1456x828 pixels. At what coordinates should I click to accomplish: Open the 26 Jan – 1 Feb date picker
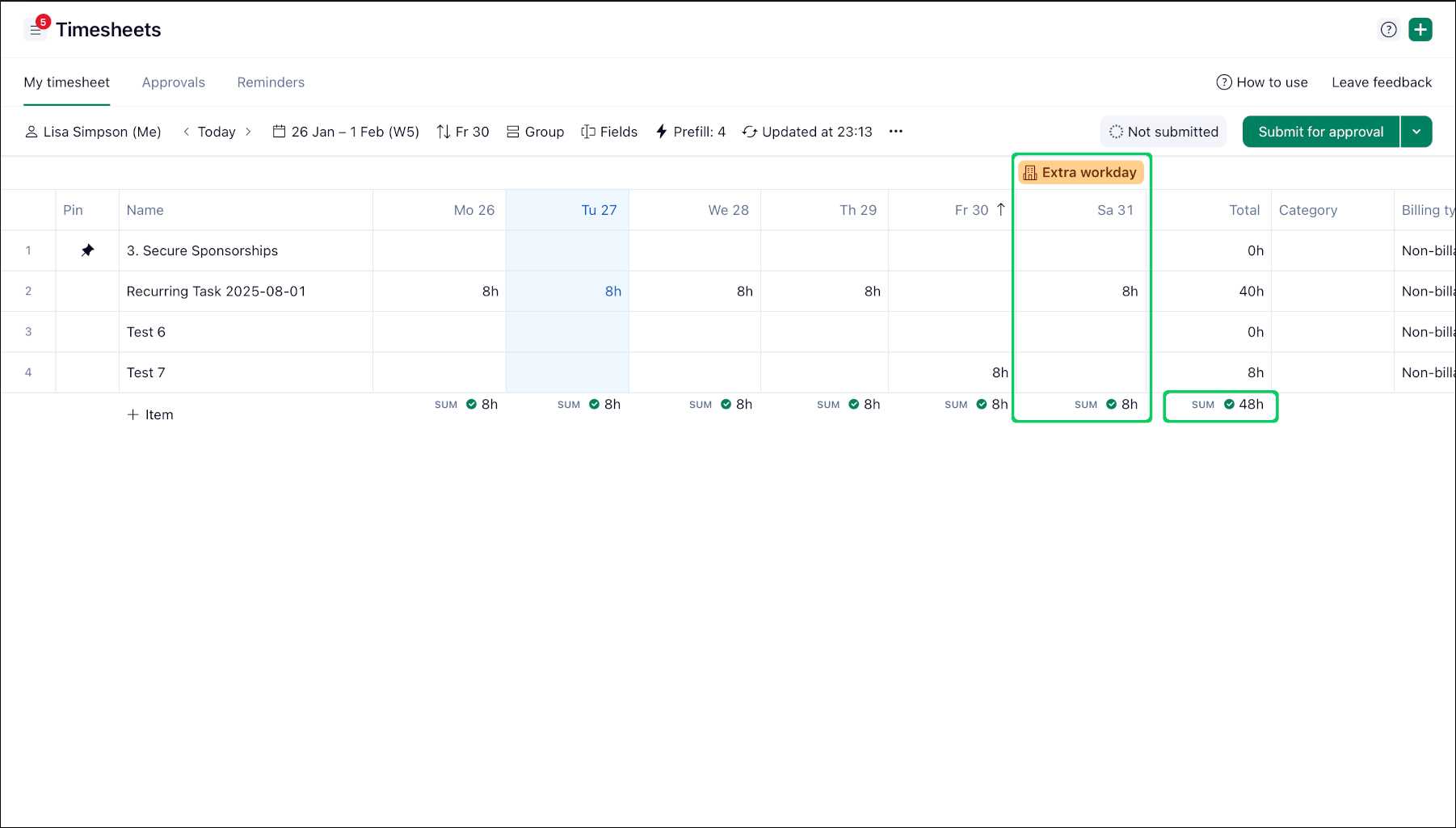tap(346, 132)
